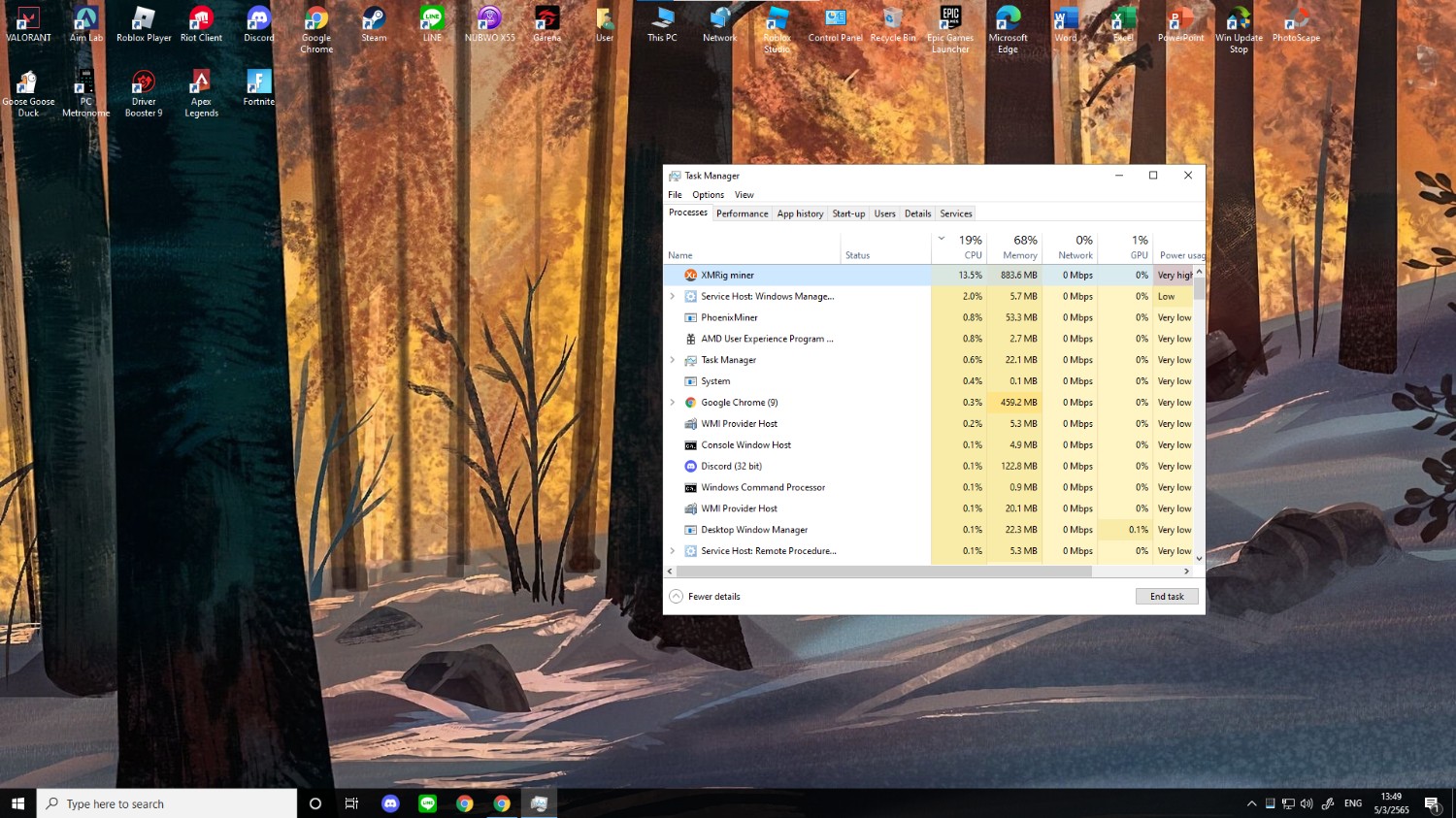1456x818 pixels.
Task: Sort processes by the Memory column header
Action: [x=1014, y=246]
